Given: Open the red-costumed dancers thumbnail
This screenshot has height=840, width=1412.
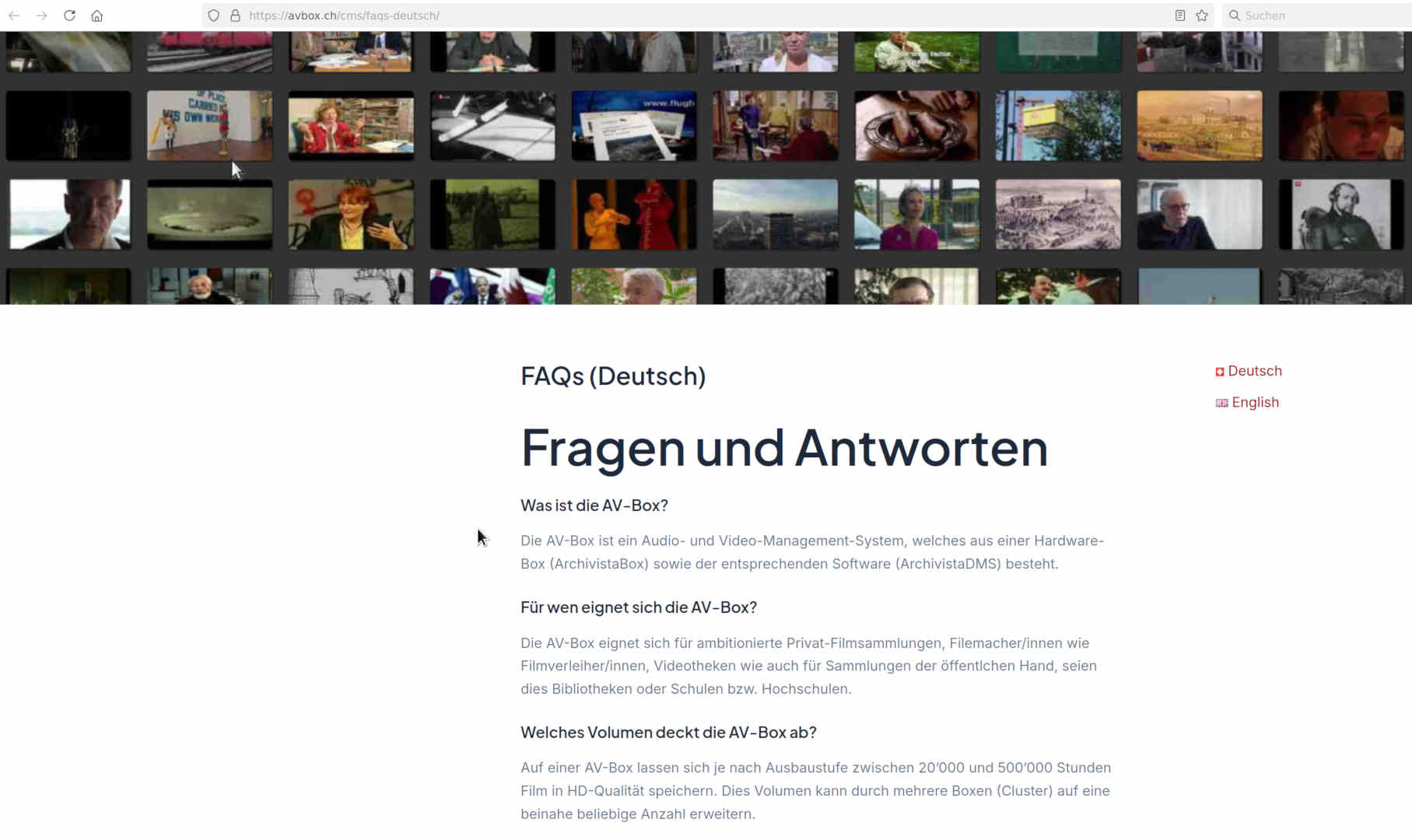Looking at the screenshot, I should click(634, 215).
